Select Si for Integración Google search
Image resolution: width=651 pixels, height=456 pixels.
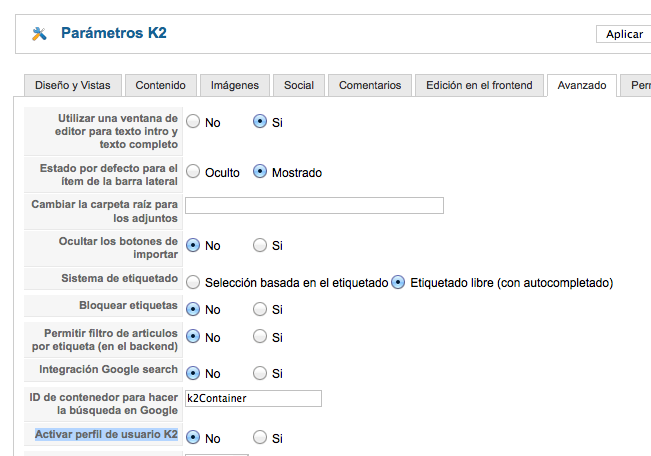click(x=260, y=373)
